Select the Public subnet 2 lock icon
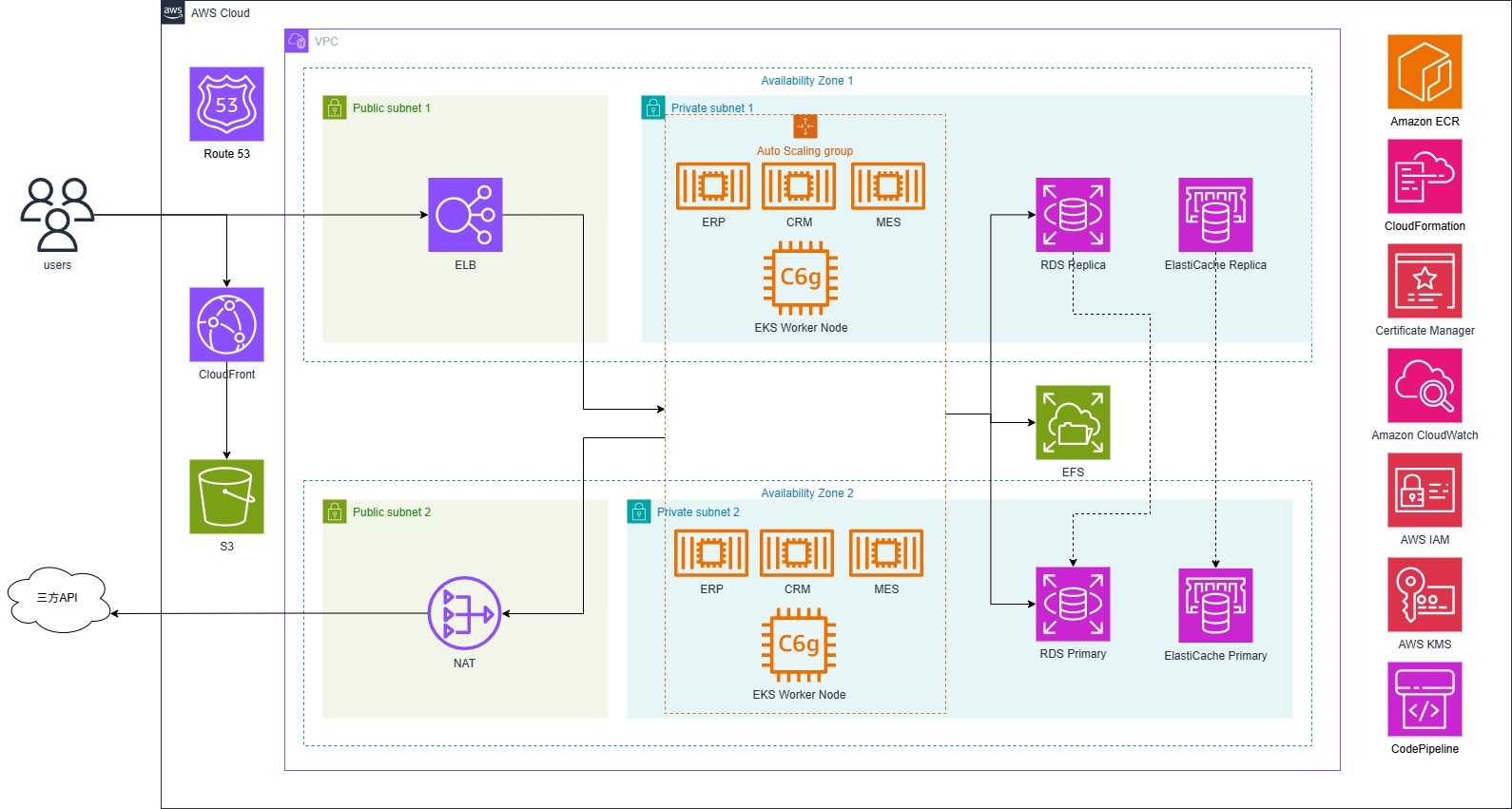The width and height of the screenshot is (1512, 809). point(335,511)
